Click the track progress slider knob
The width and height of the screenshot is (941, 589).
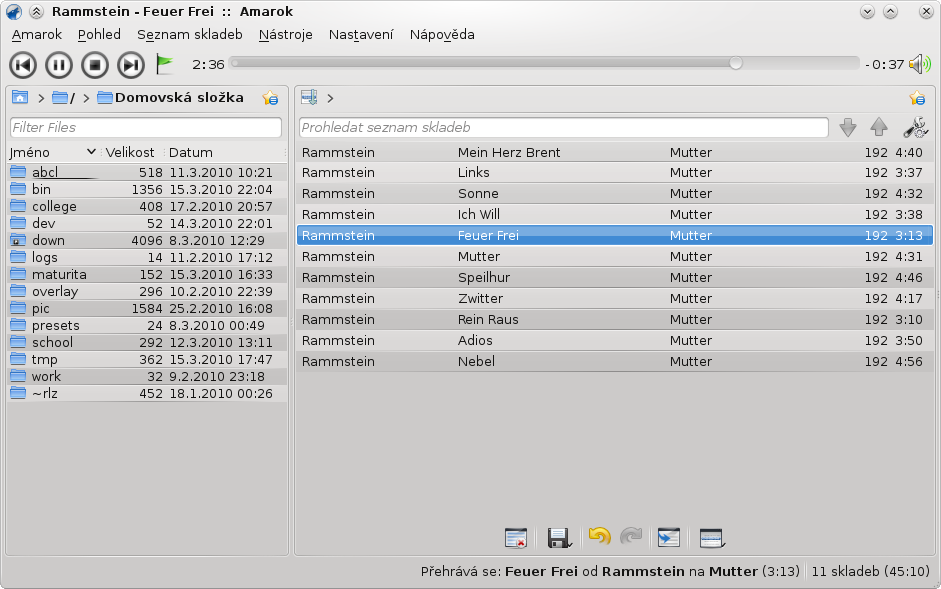pos(736,63)
